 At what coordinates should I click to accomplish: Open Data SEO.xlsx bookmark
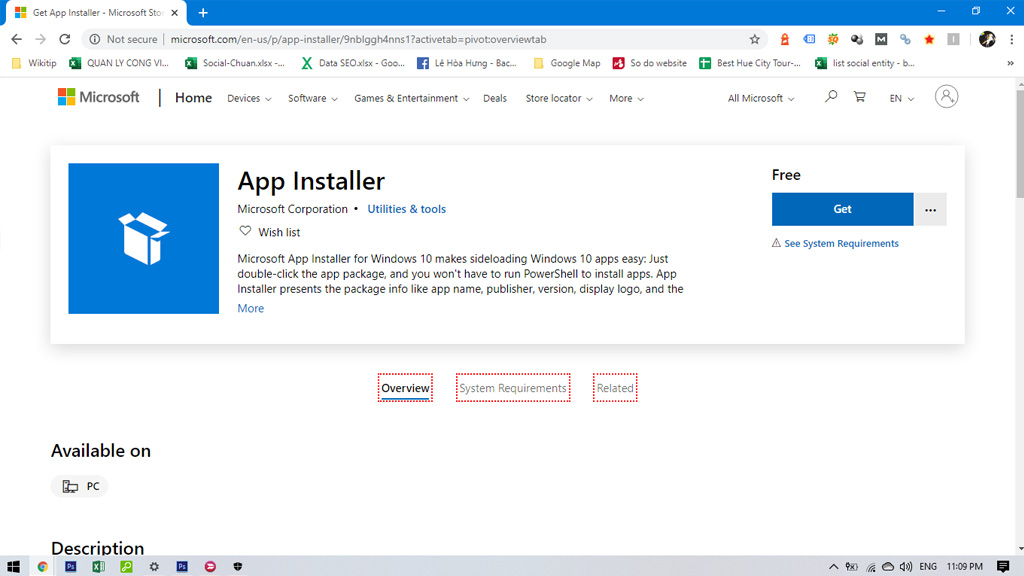click(353, 63)
